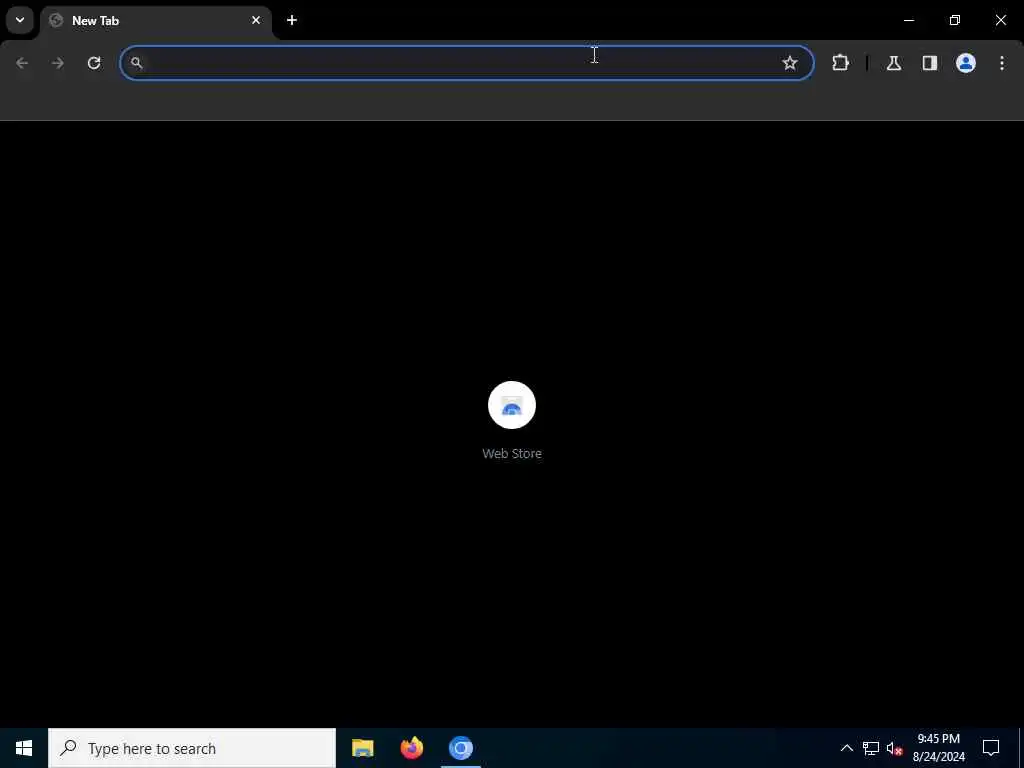Focus the address bar field
This screenshot has height=768, width=1024.
(467, 63)
